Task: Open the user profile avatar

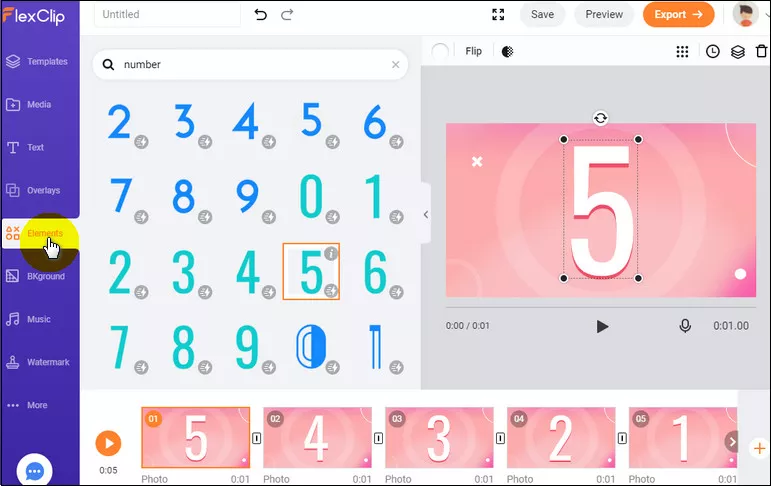Action: pyautogui.click(x=745, y=14)
